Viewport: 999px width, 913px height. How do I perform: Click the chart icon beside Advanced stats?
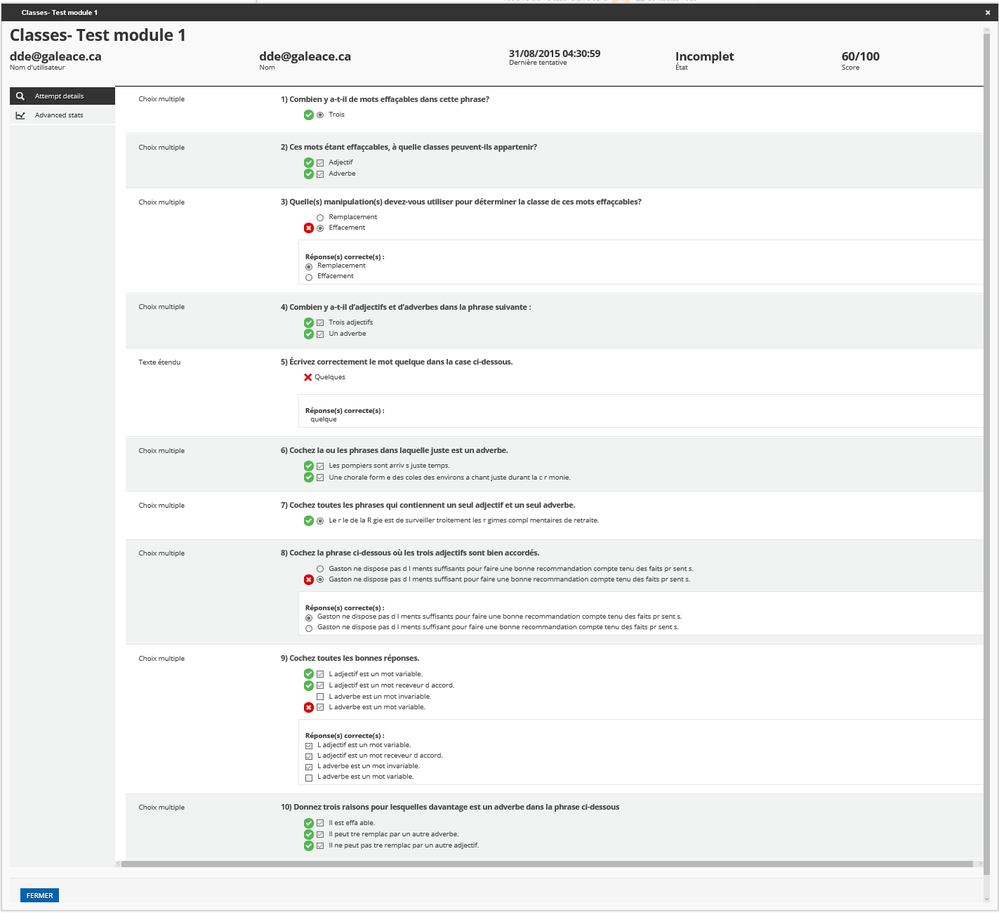[x=20, y=115]
